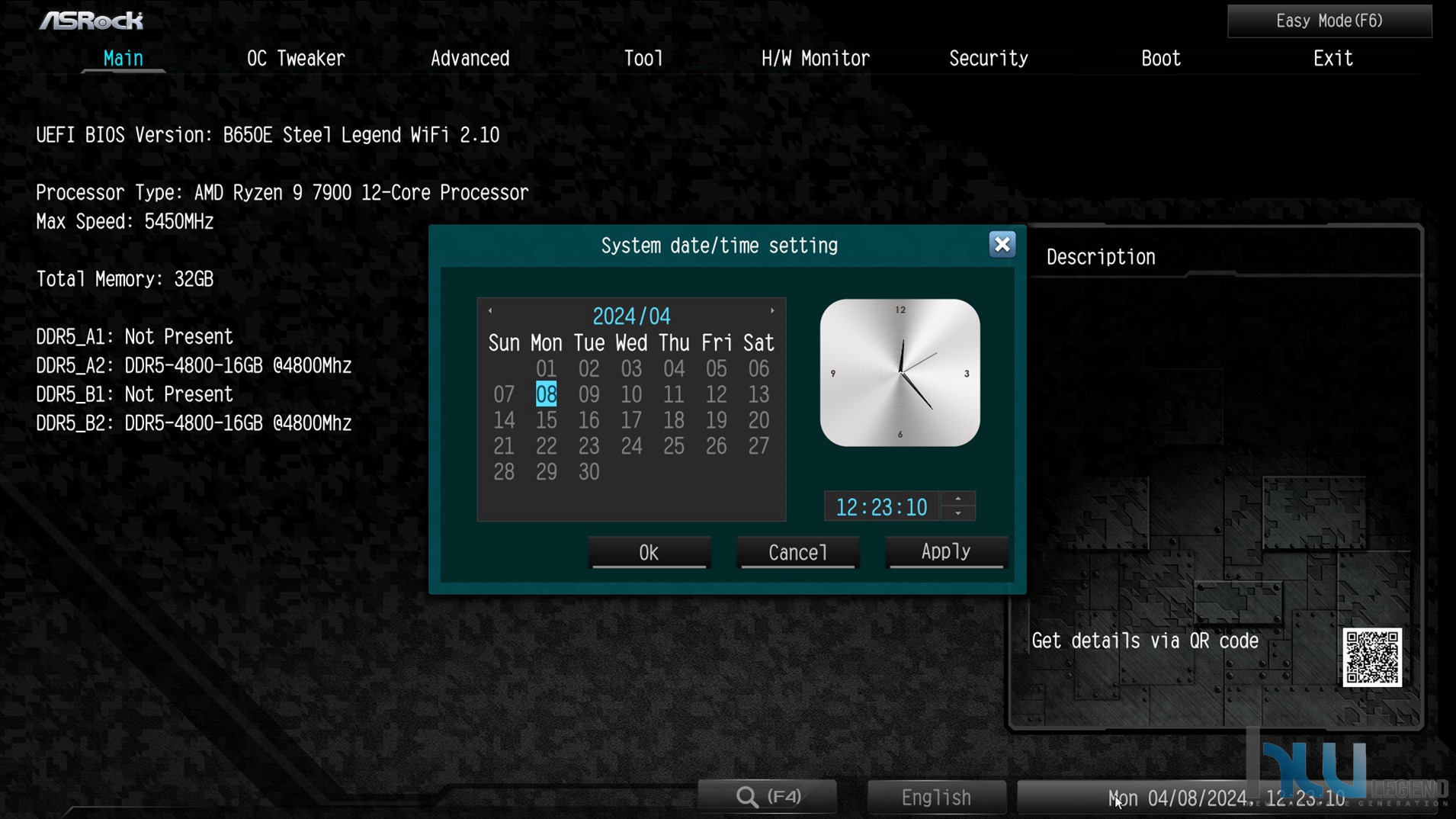Select calendar day 04

click(x=674, y=369)
